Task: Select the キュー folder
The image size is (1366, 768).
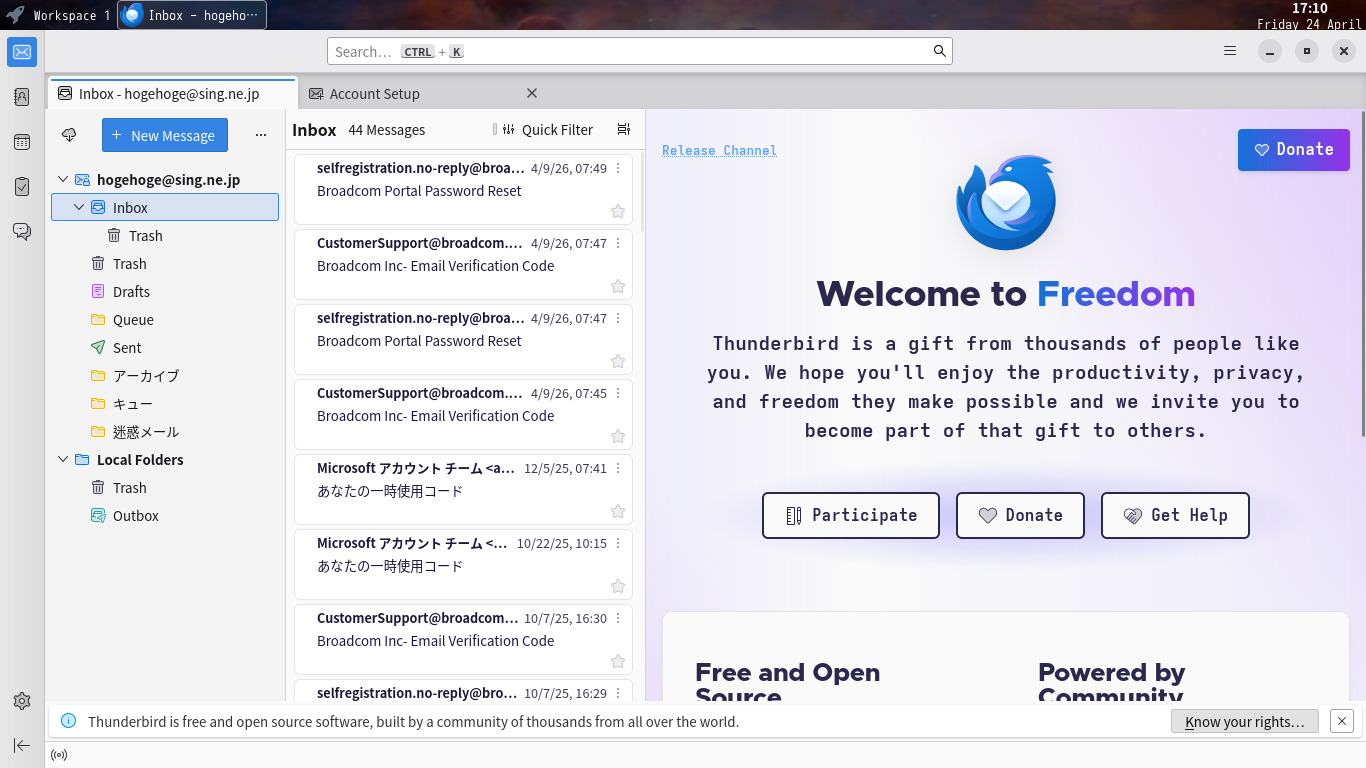Action: coord(133,404)
